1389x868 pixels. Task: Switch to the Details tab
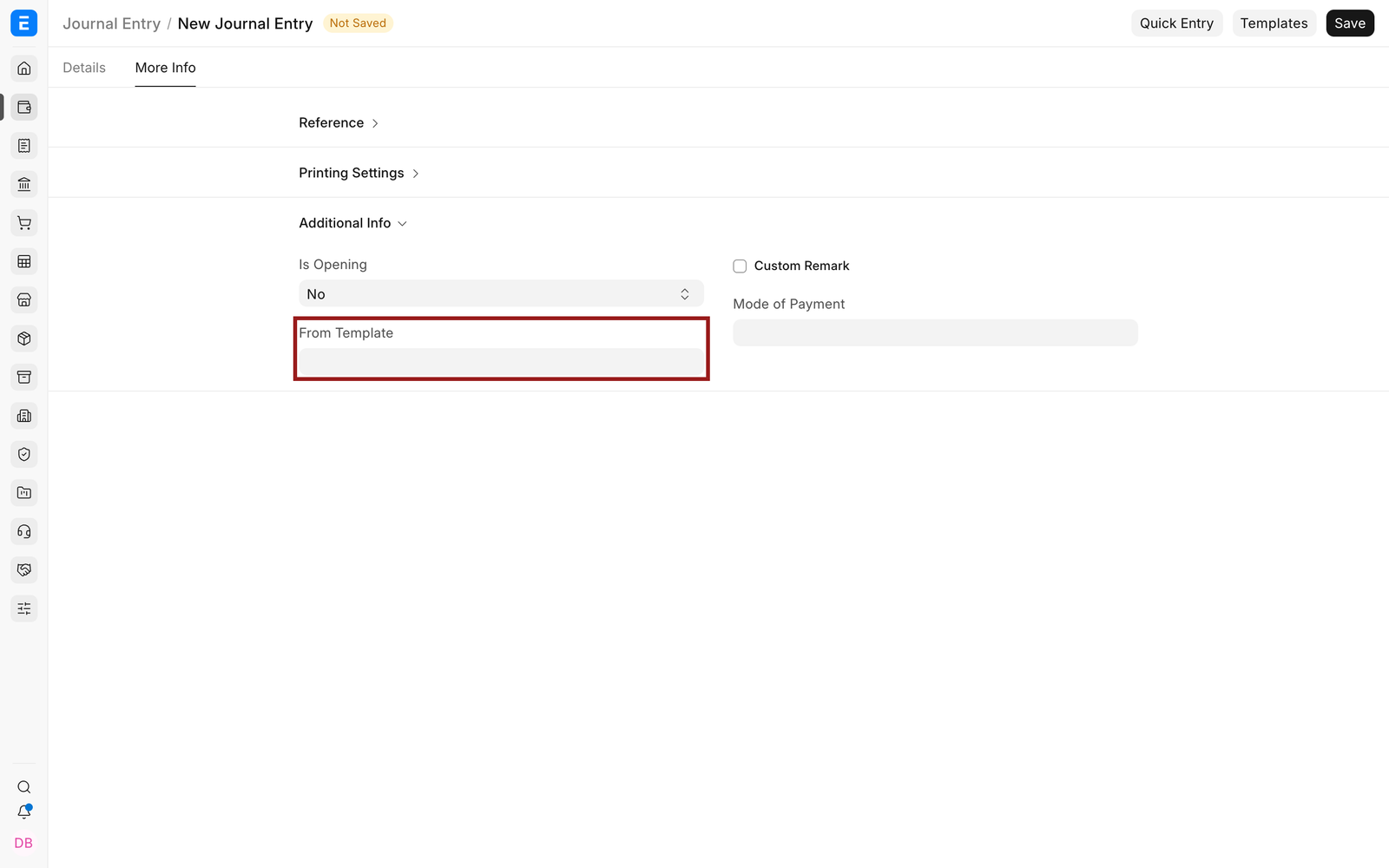(84, 68)
